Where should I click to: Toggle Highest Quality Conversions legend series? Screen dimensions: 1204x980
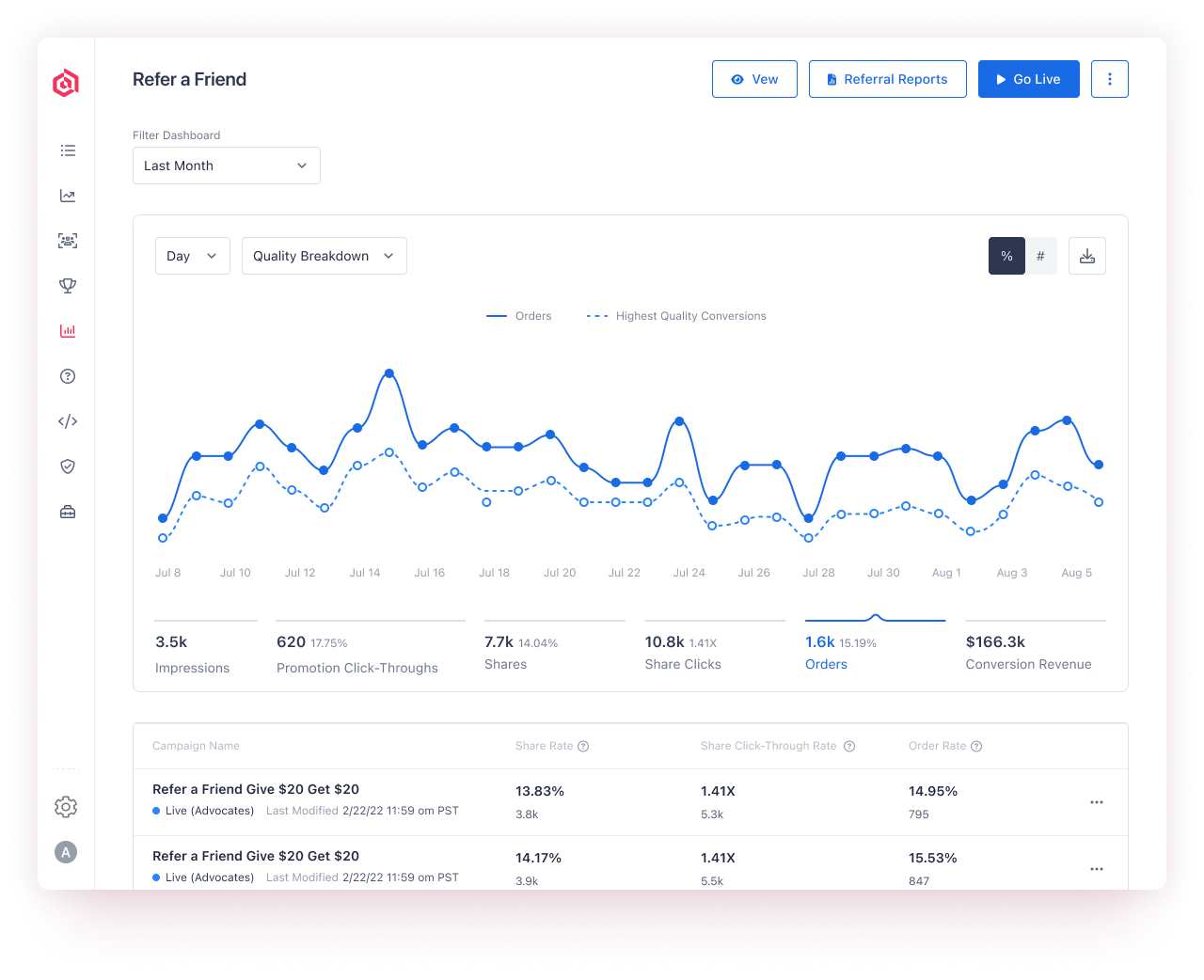tap(676, 316)
